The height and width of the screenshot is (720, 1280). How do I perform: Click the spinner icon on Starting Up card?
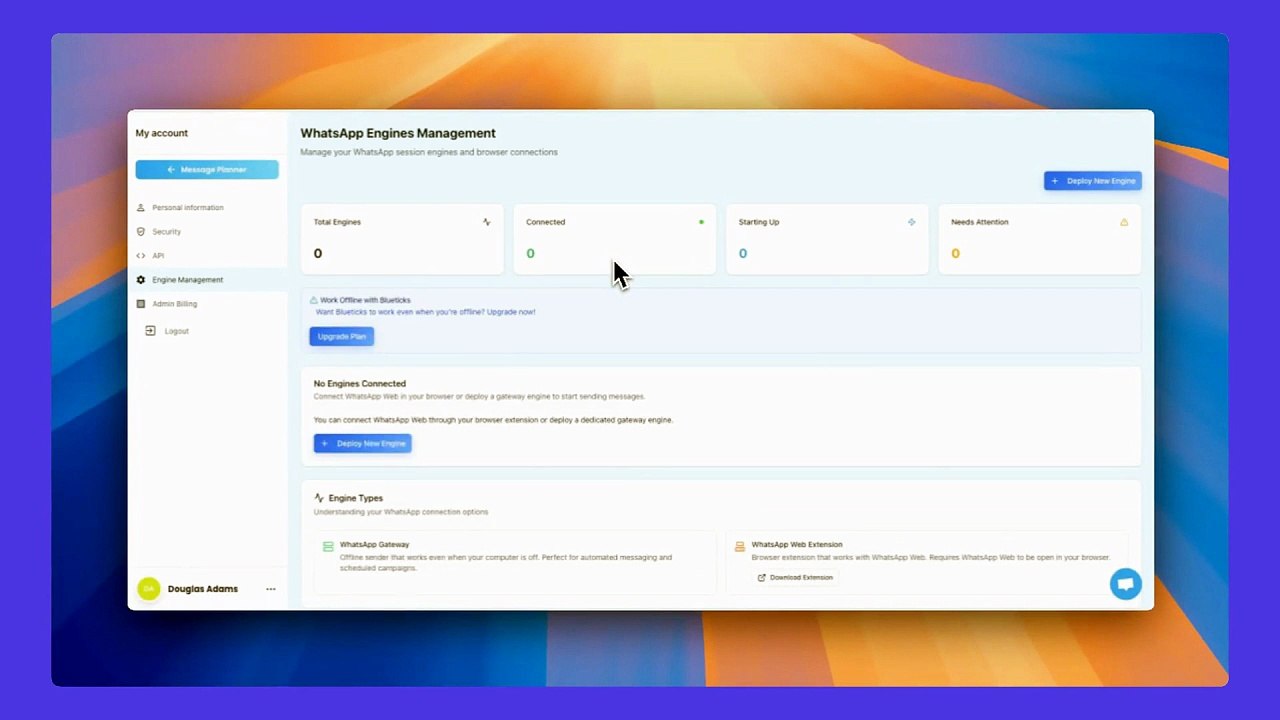[911, 222]
